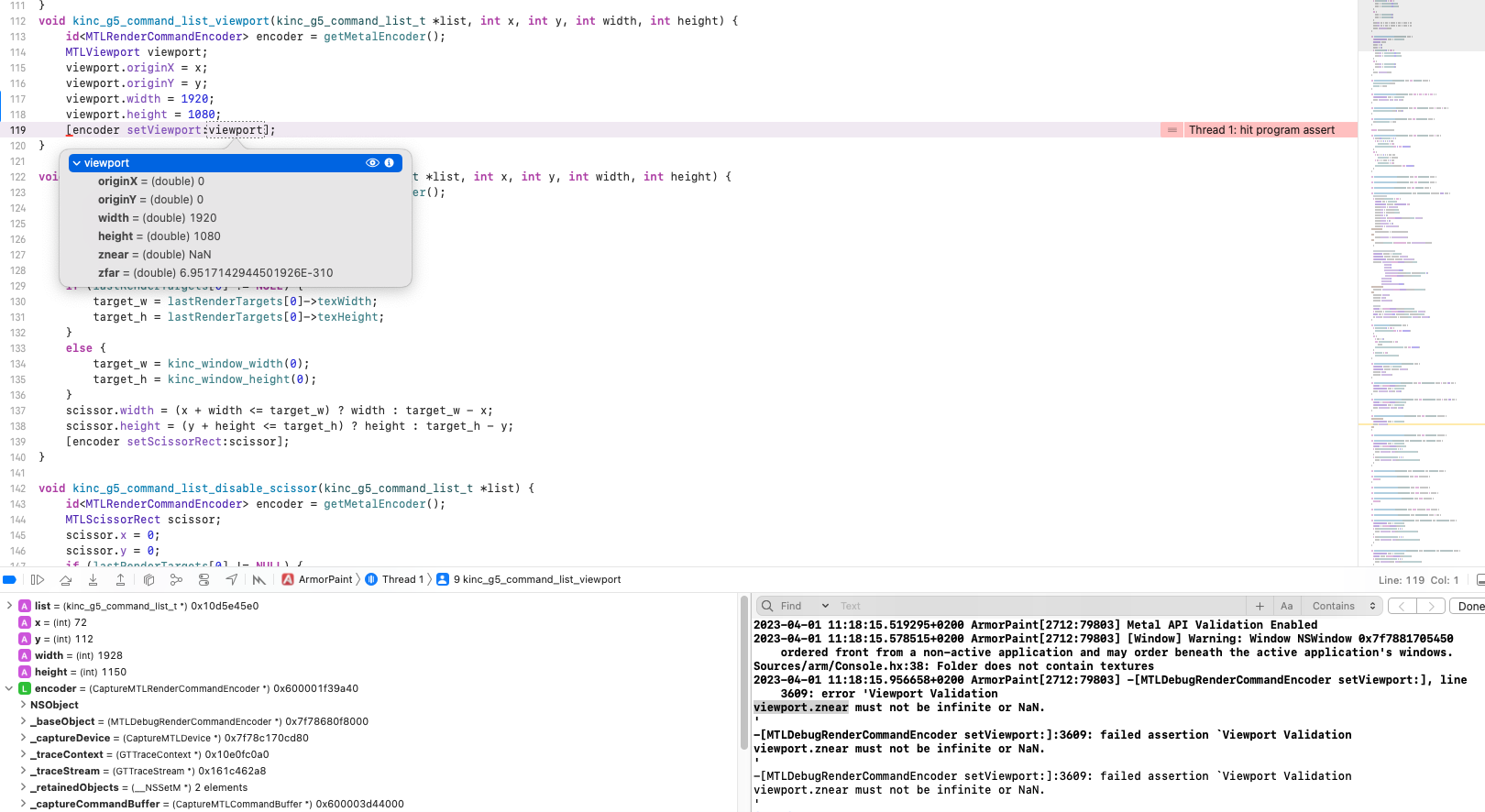Select Thread 1 in the debug jump bar
The height and width of the screenshot is (812, 1485).
[x=402, y=579]
